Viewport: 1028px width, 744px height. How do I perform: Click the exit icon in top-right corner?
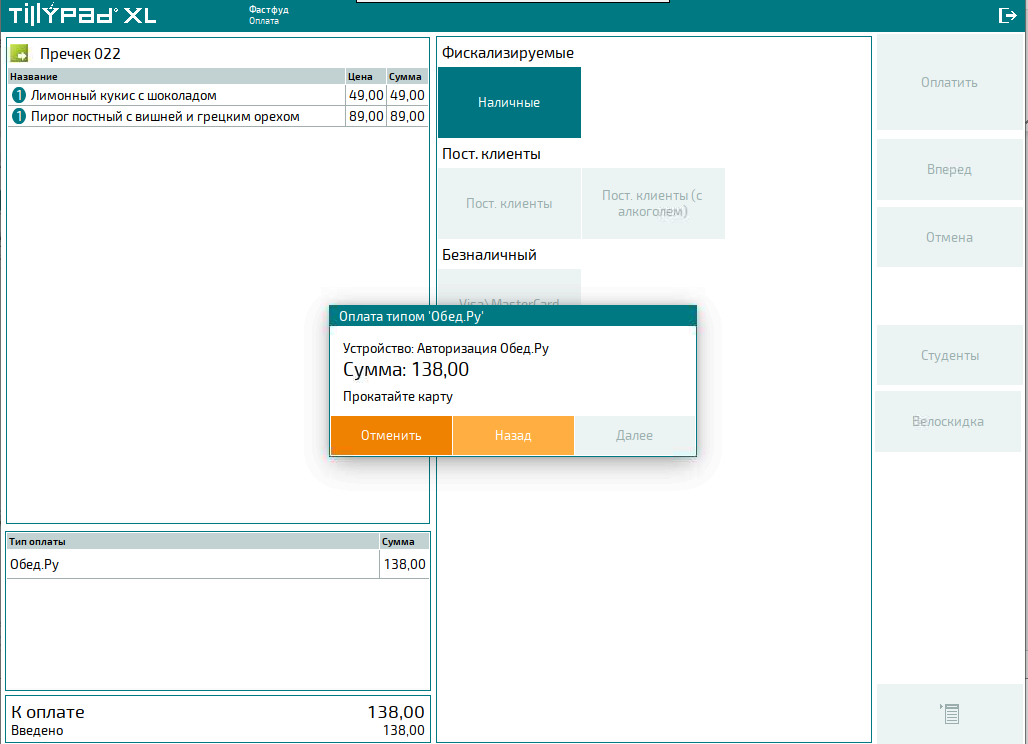(1007, 15)
